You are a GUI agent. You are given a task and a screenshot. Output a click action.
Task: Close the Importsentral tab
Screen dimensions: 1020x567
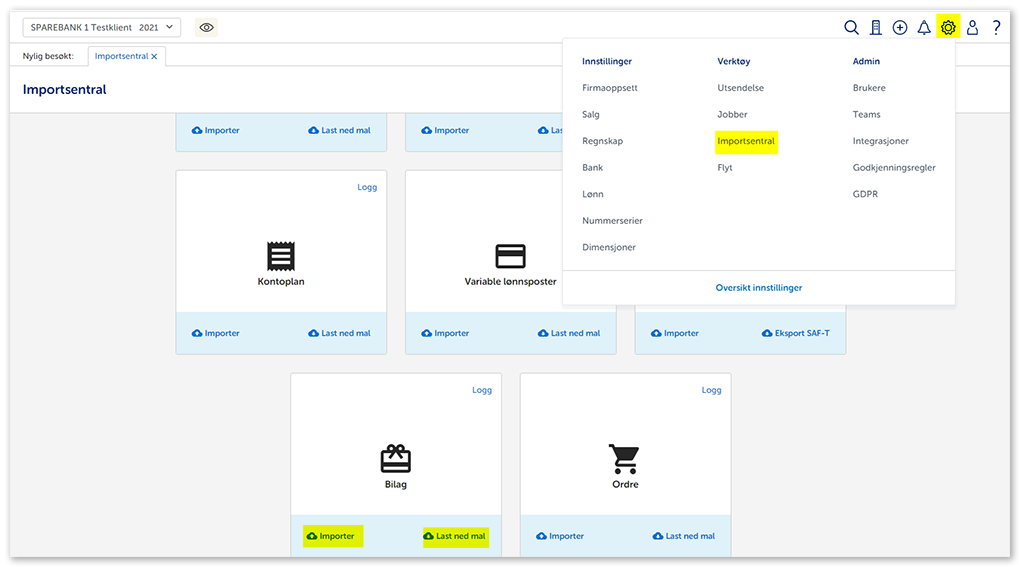pos(154,57)
